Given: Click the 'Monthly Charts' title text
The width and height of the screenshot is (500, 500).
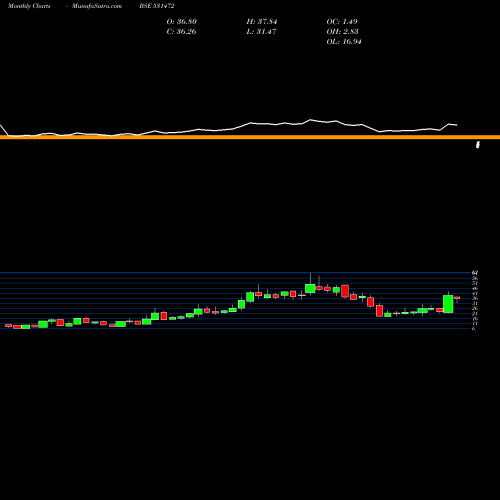Looking at the screenshot, I should click(x=29, y=6).
